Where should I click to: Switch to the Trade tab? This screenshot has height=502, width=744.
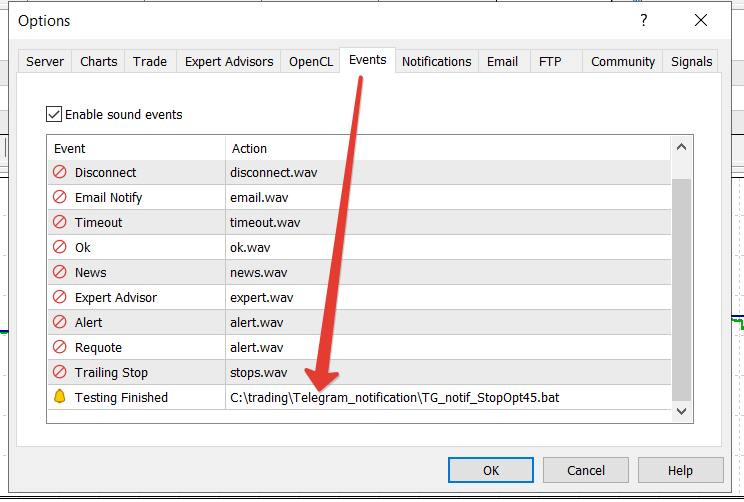click(150, 62)
